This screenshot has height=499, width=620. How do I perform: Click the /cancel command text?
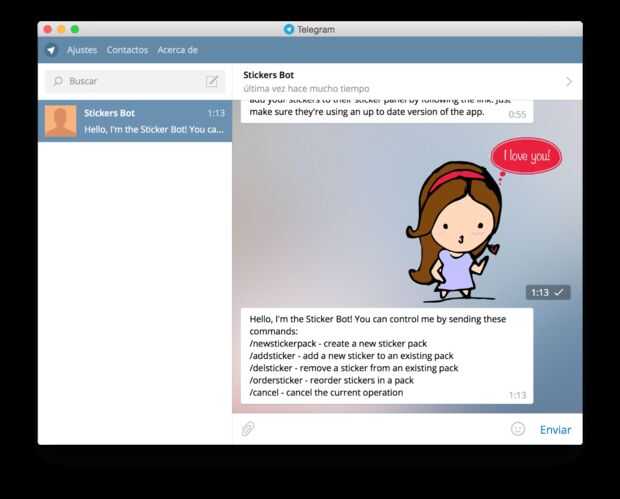(x=264, y=393)
